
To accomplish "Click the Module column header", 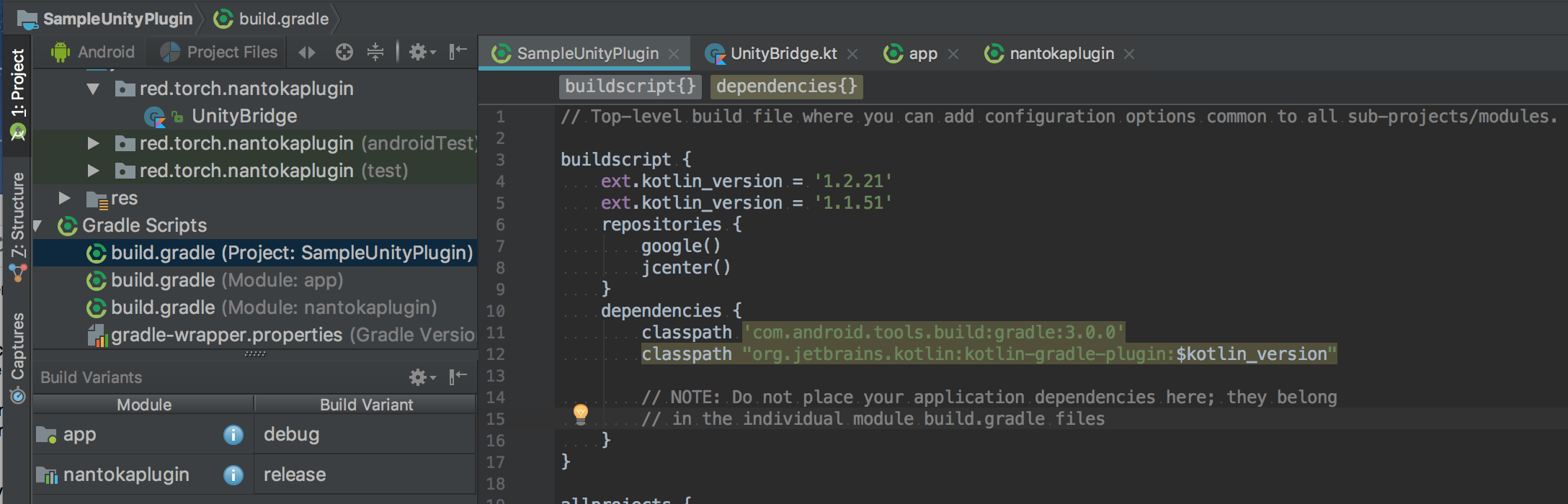I will 144,405.
